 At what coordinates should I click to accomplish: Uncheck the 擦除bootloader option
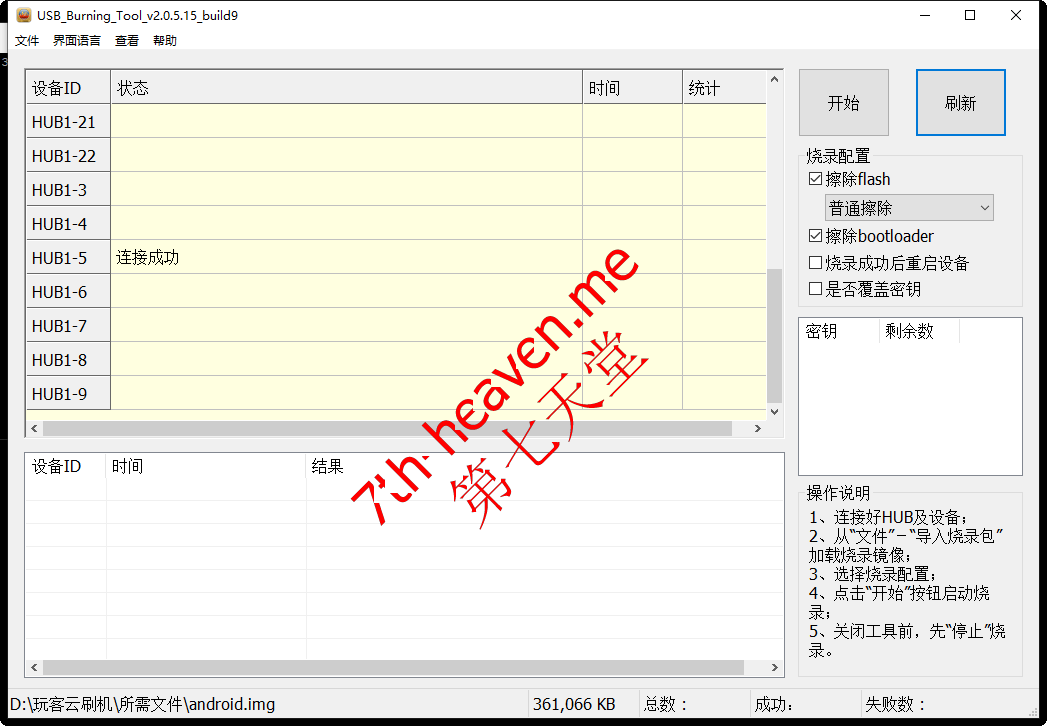coord(815,237)
